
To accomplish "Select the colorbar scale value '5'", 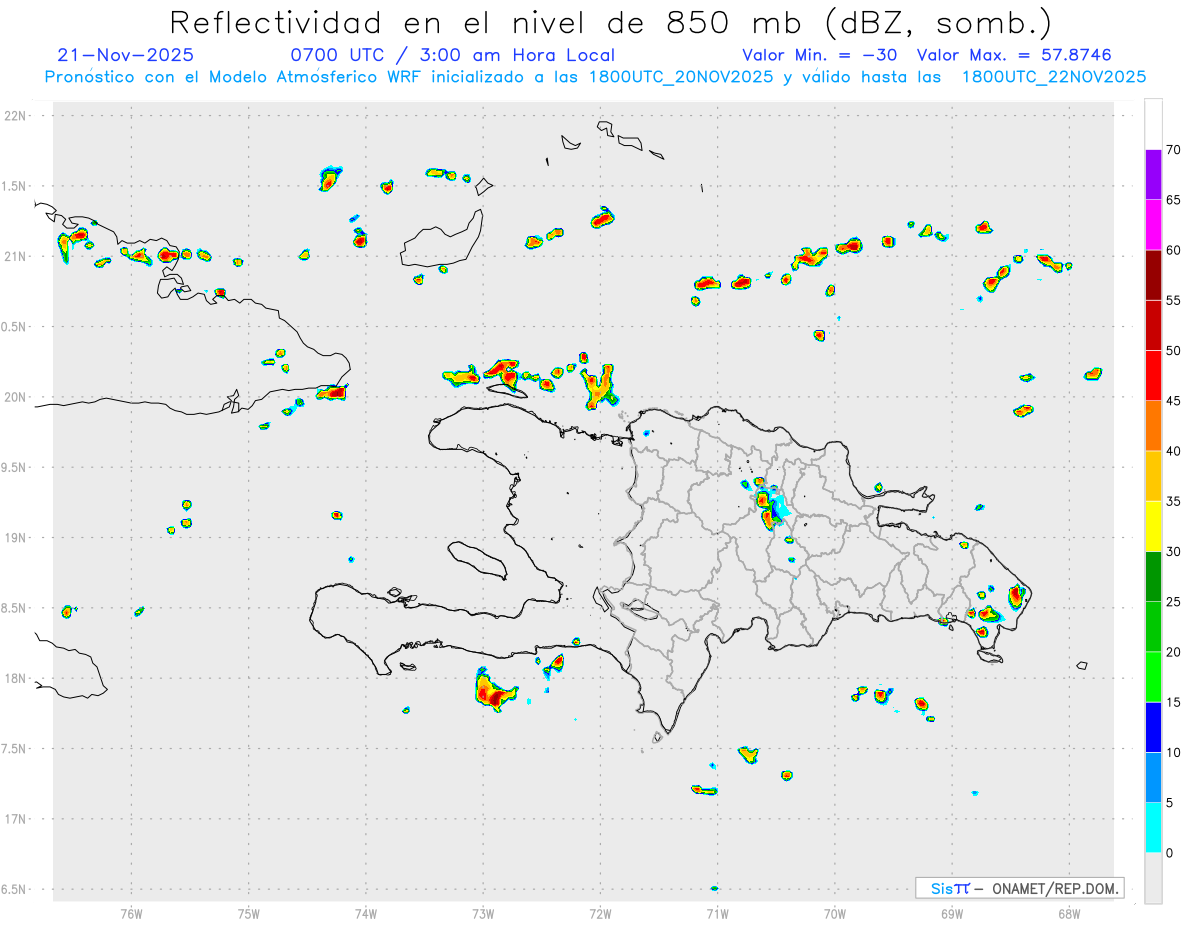I will point(1170,803).
